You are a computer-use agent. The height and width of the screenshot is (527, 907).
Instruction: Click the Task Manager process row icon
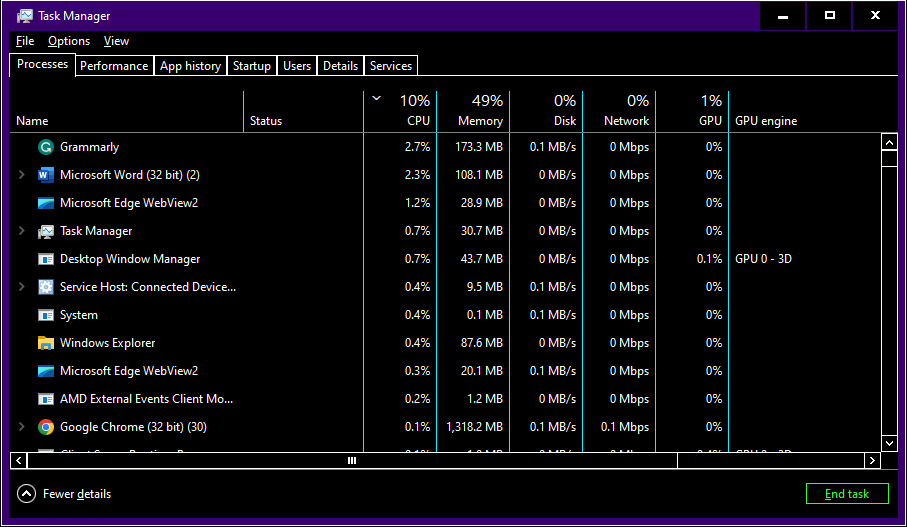pos(46,231)
